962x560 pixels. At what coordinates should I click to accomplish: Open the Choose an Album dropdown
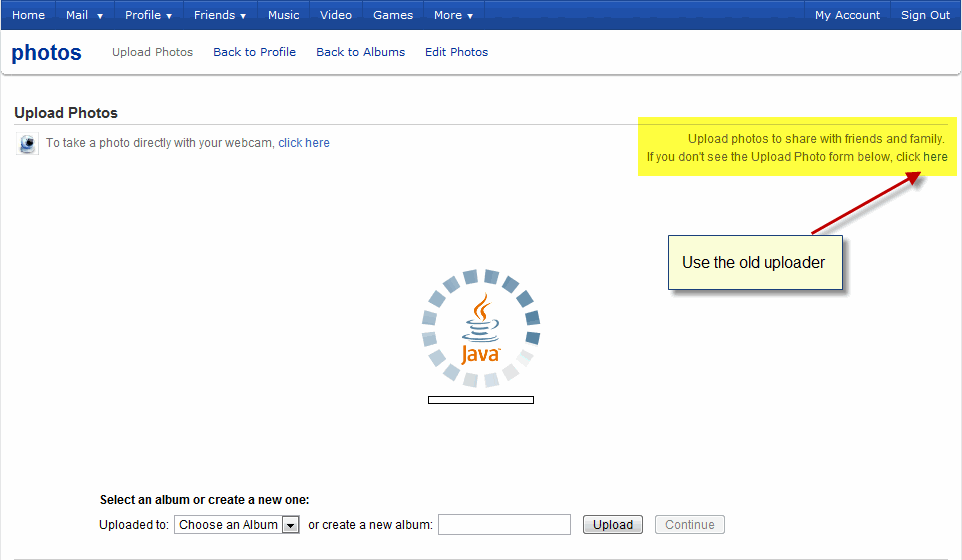pyautogui.click(x=237, y=525)
